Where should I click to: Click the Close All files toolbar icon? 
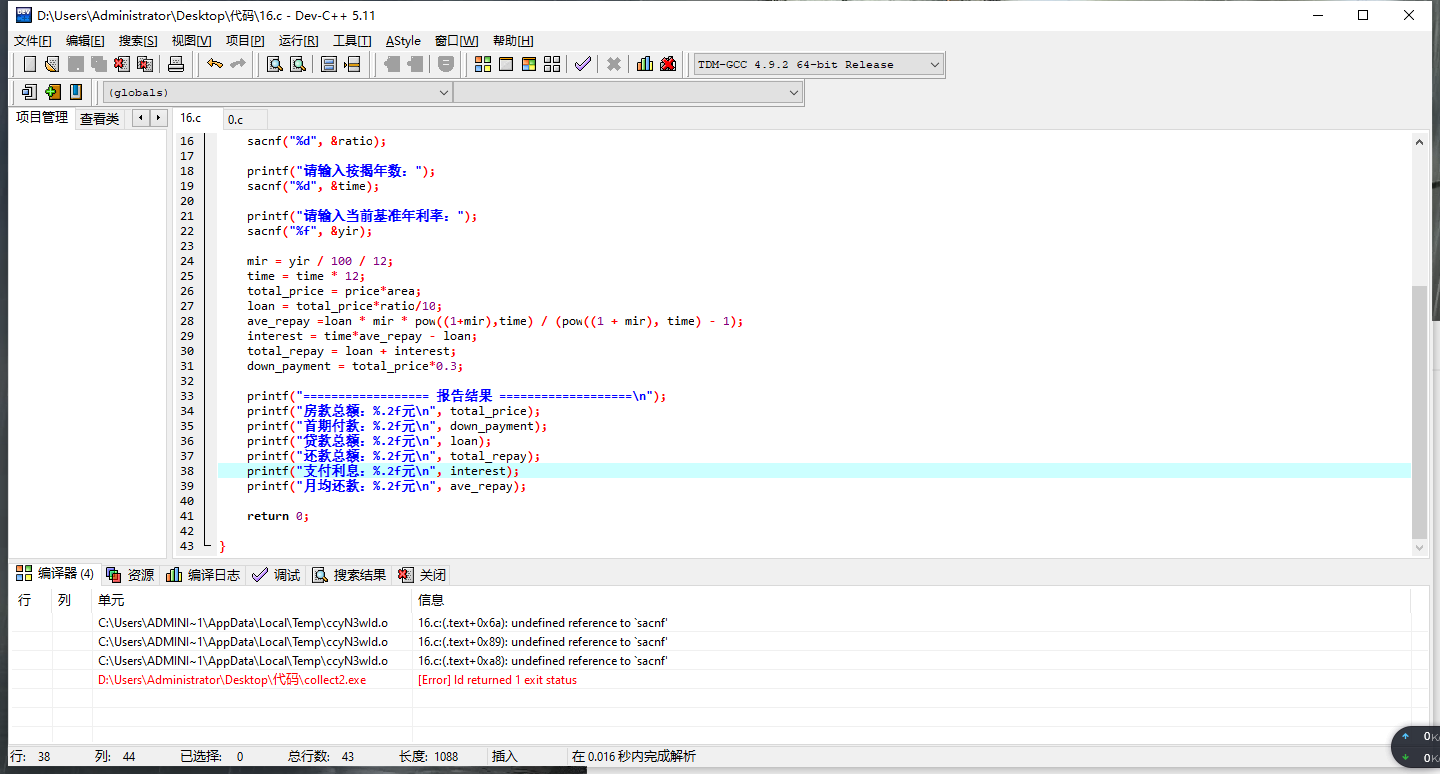point(145,64)
